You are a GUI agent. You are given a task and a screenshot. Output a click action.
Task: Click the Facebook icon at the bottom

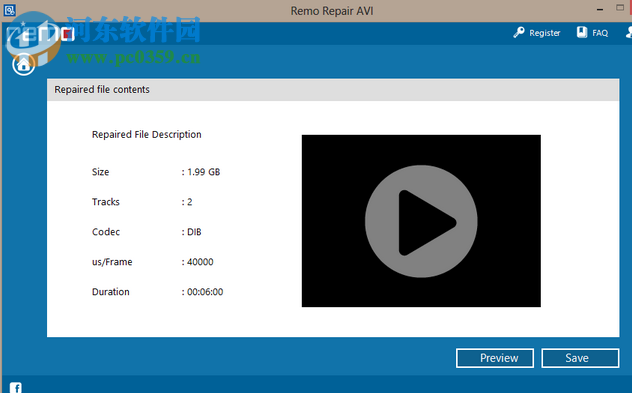coord(16,388)
